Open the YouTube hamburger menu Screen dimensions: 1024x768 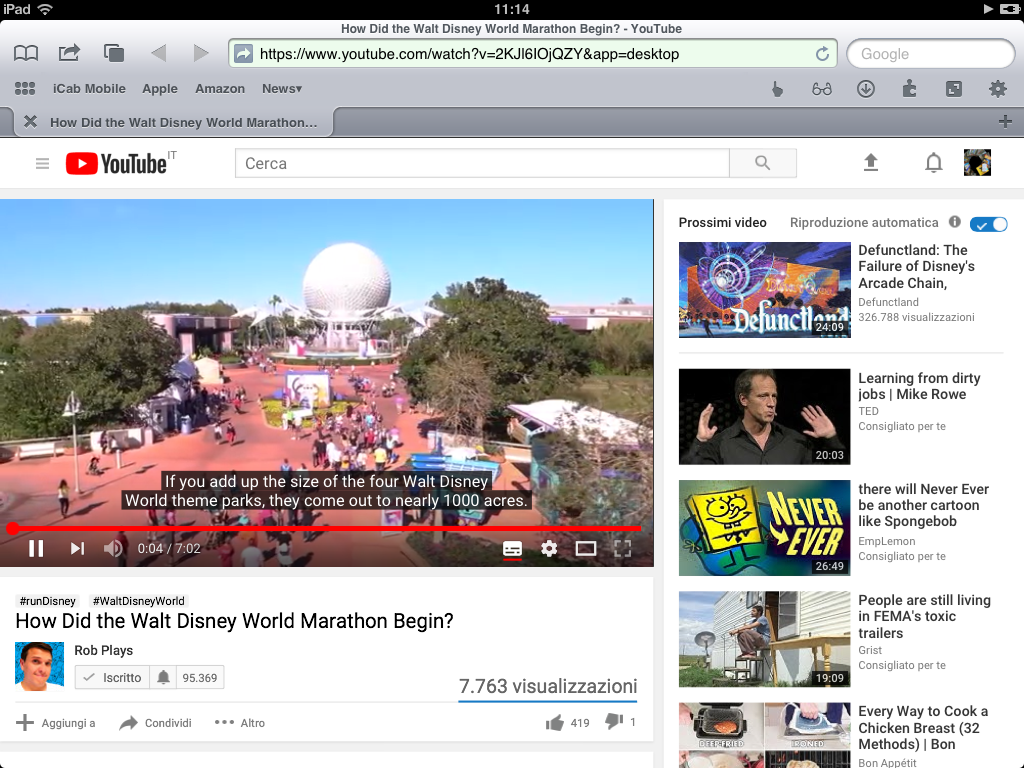42,163
